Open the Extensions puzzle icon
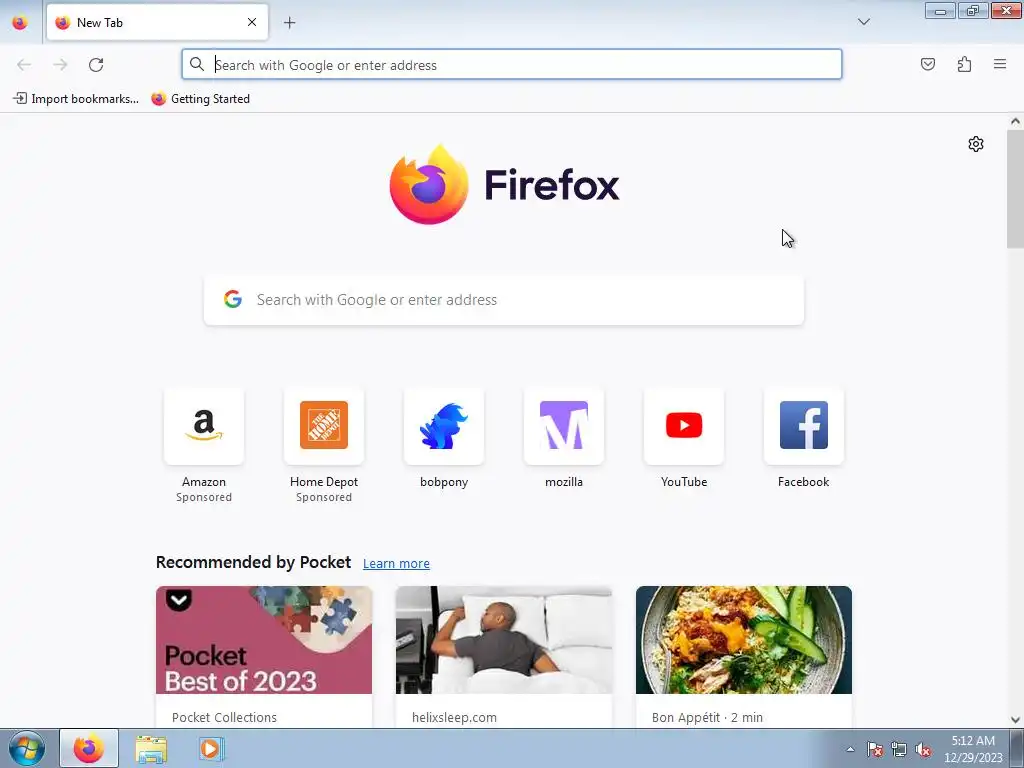 coord(964,64)
